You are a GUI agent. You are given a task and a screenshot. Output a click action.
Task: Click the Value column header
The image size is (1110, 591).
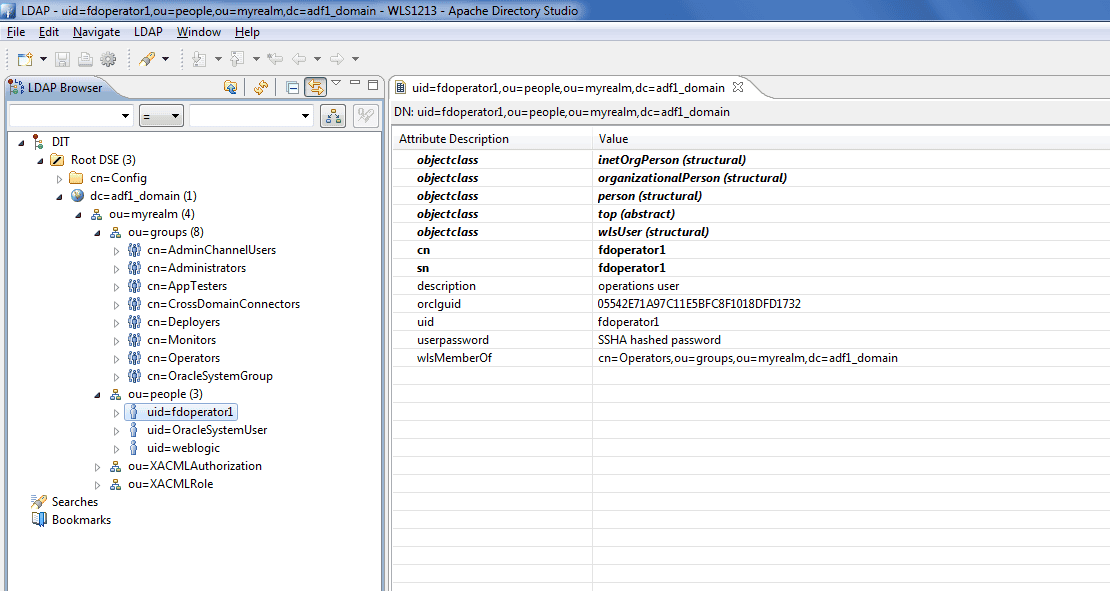coord(851,139)
